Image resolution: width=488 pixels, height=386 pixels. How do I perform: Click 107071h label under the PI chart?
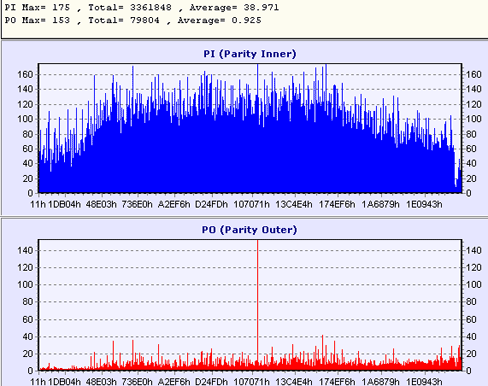(251, 204)
